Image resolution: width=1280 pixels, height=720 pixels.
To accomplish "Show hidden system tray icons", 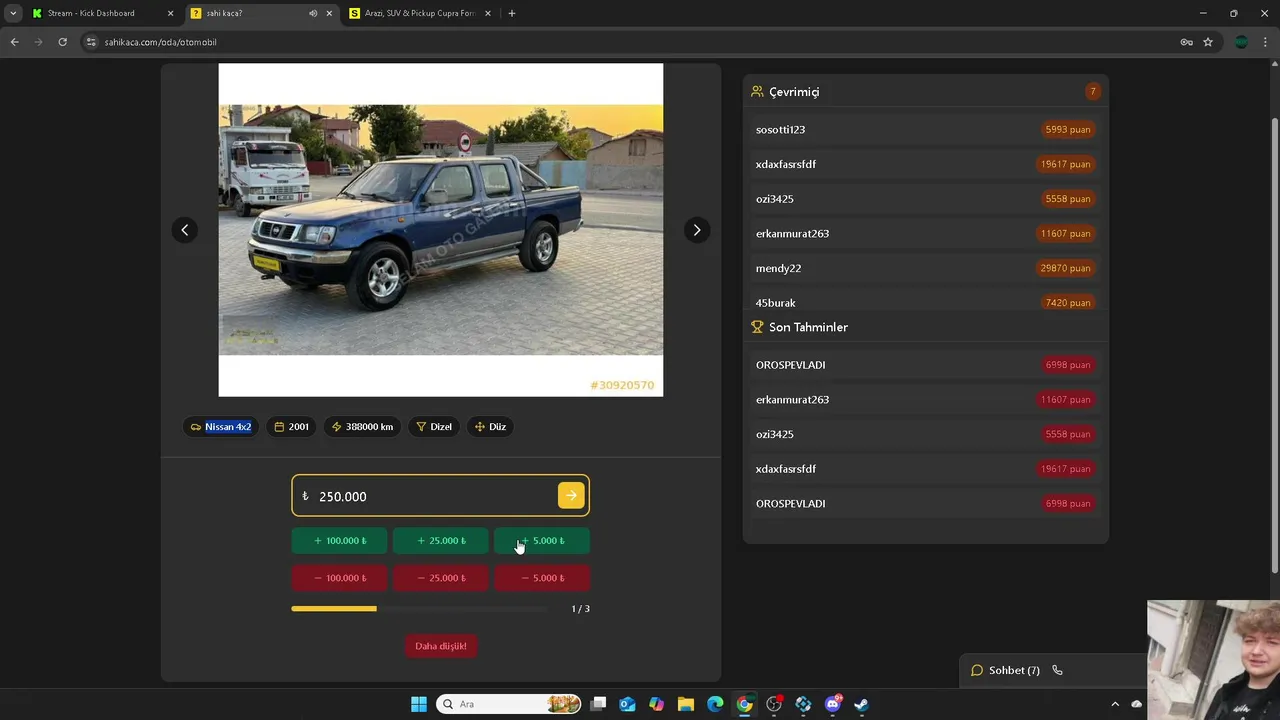I will [x=1115, y=704].
